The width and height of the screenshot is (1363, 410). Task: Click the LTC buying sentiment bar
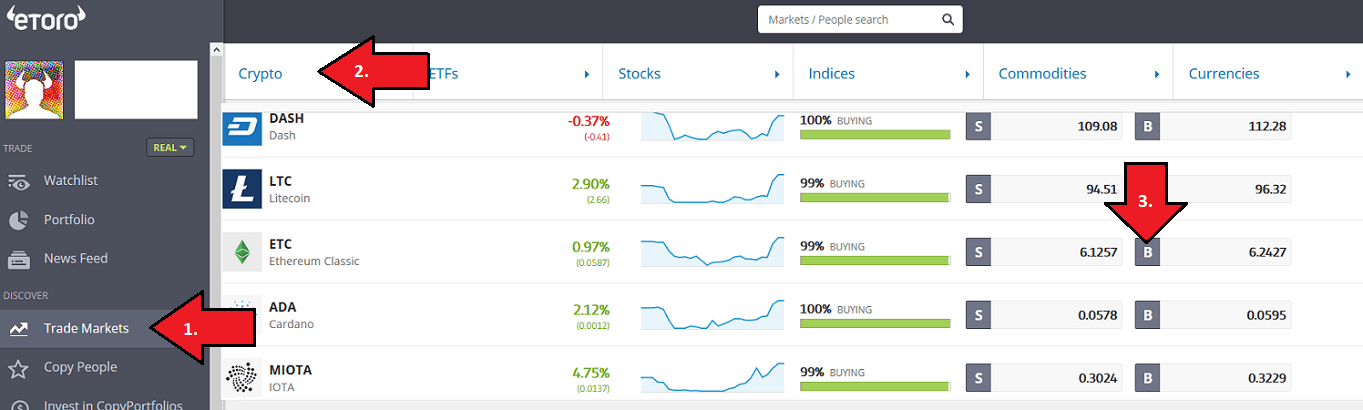(875, 198)
